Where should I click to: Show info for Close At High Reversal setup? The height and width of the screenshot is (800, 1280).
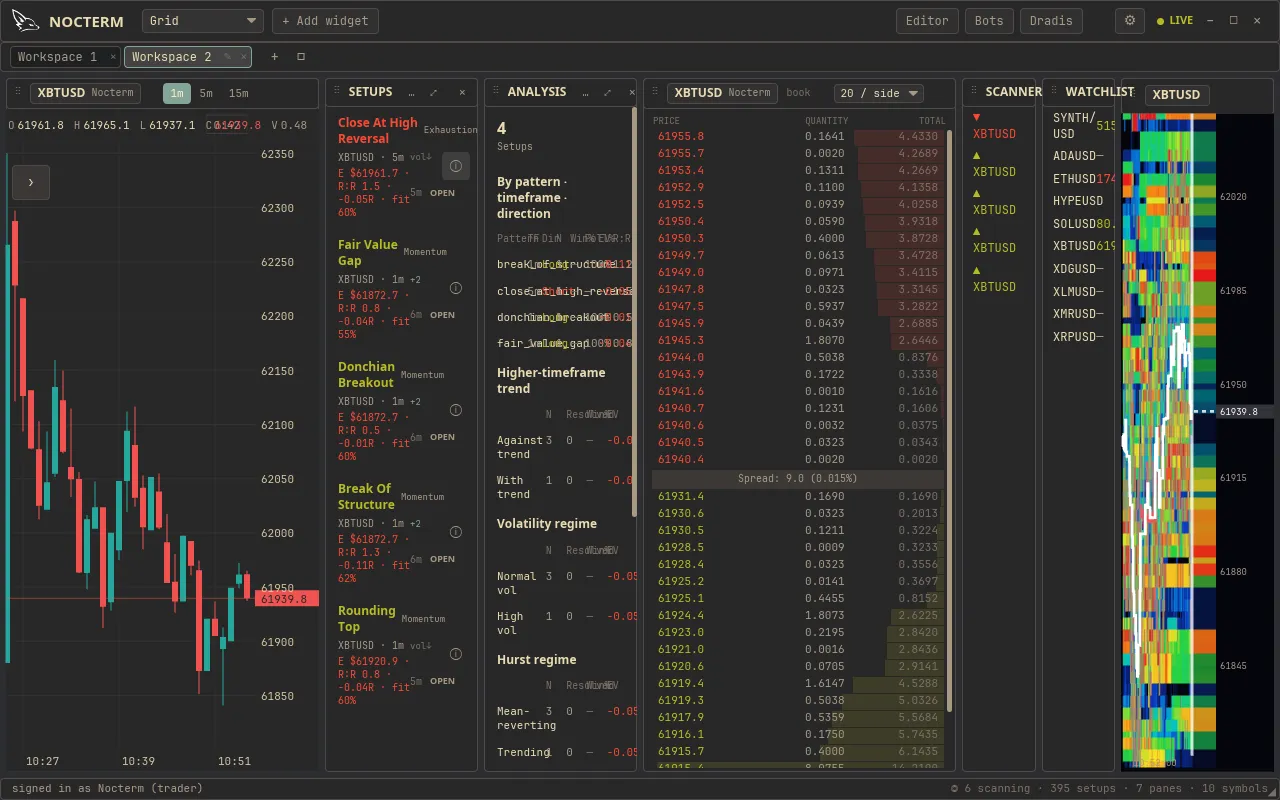tap(455, 166)
